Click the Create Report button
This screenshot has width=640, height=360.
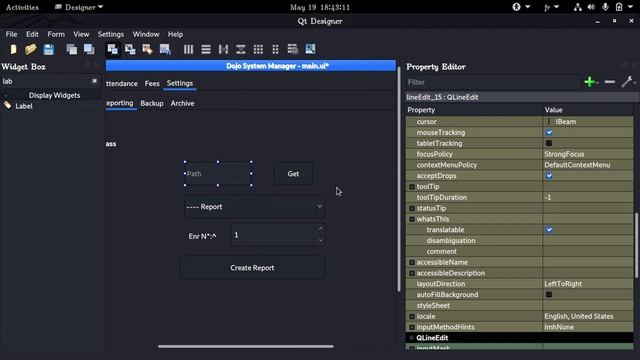click(x=252, y=268)
